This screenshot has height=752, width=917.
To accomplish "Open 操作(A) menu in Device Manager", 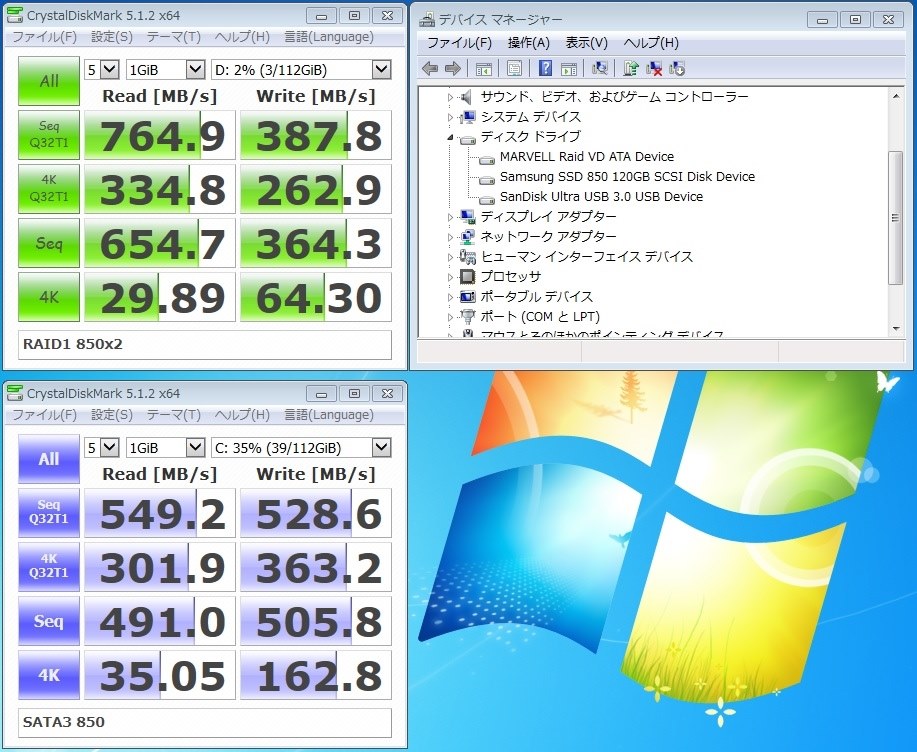I will (x=529, y=43).
